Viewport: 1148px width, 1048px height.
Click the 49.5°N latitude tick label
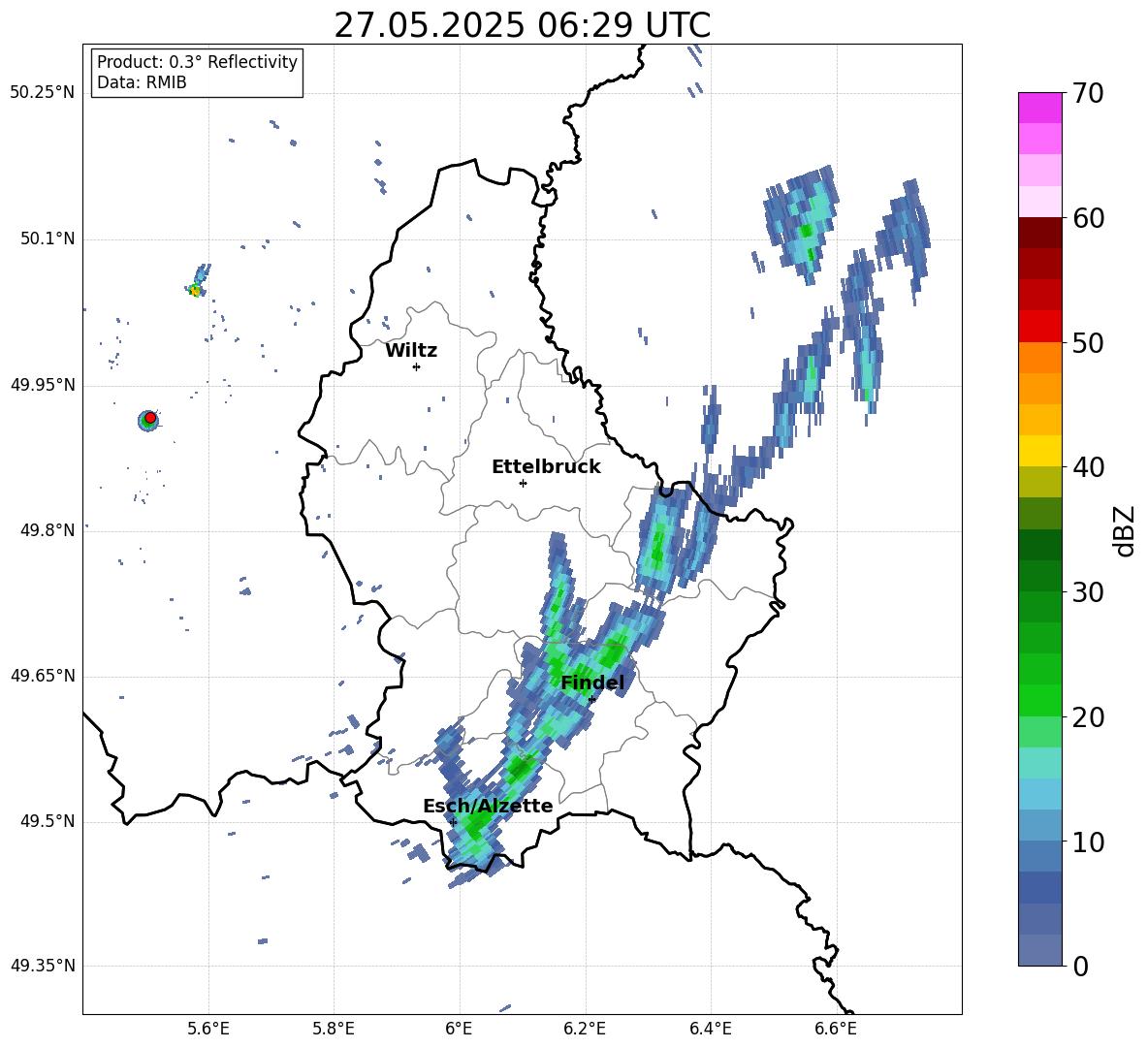click(x=48, y=820)
